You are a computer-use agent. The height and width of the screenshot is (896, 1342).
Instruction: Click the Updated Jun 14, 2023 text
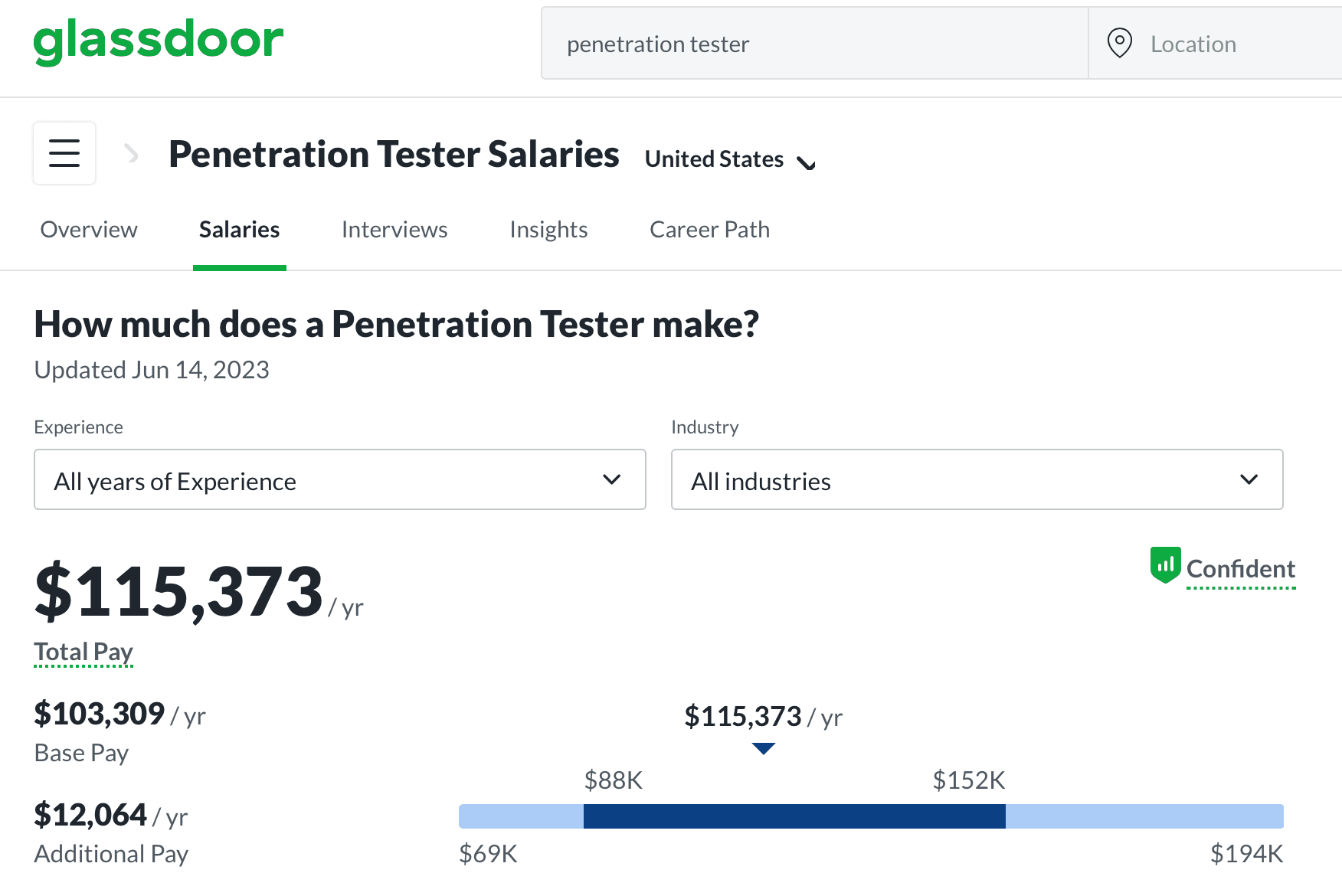pyautogui.click(x=152, y=370)
